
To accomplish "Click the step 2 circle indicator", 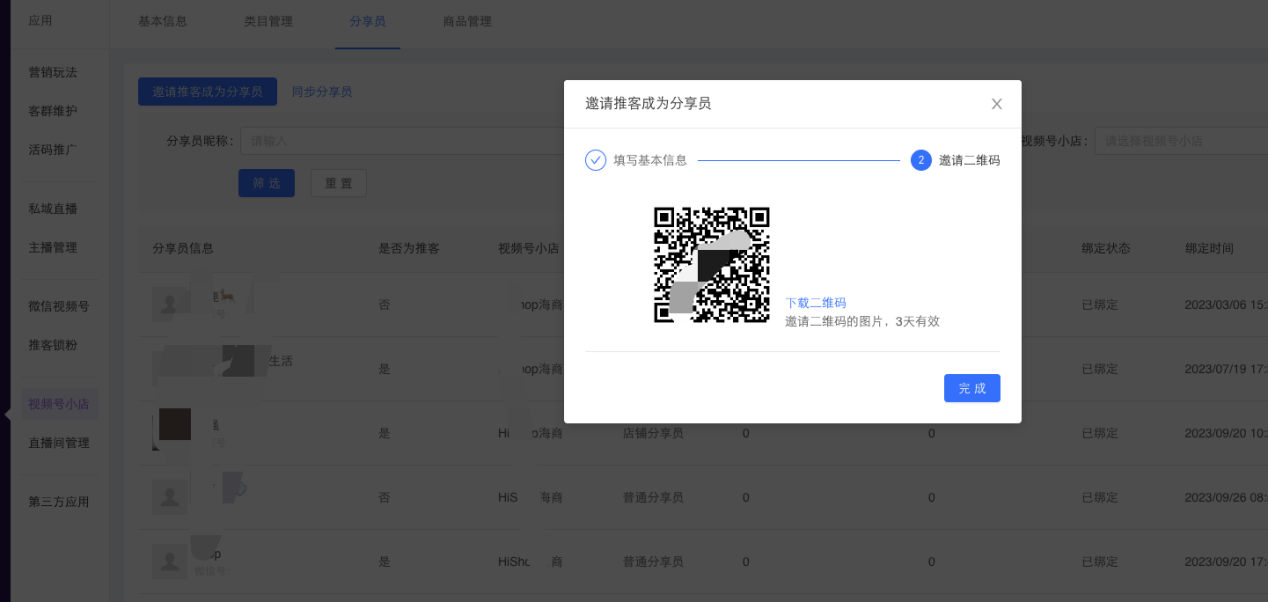I will [921, 160].
